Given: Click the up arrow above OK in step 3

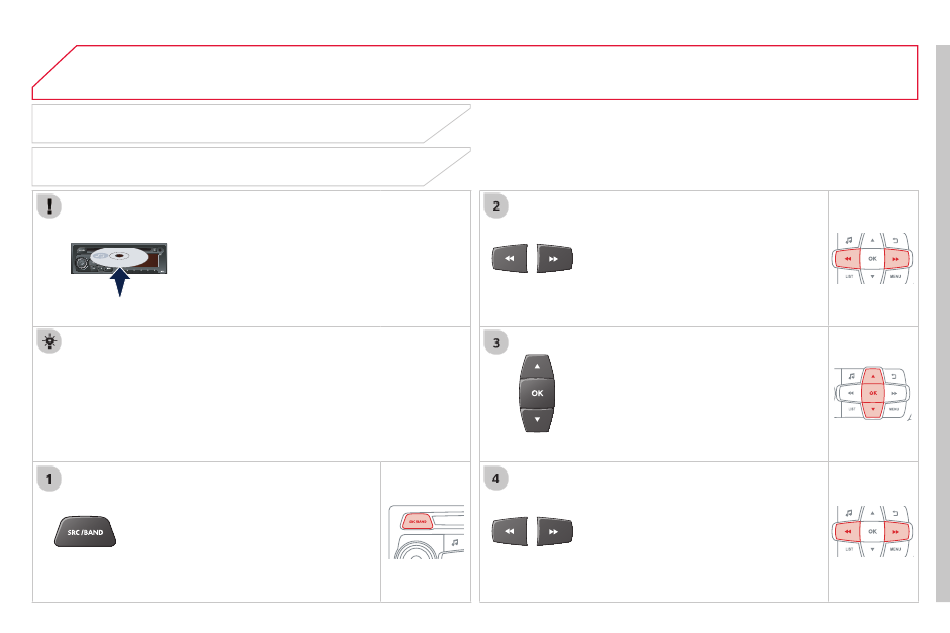Looking at the screenshot, I should [x=537, y=367].
